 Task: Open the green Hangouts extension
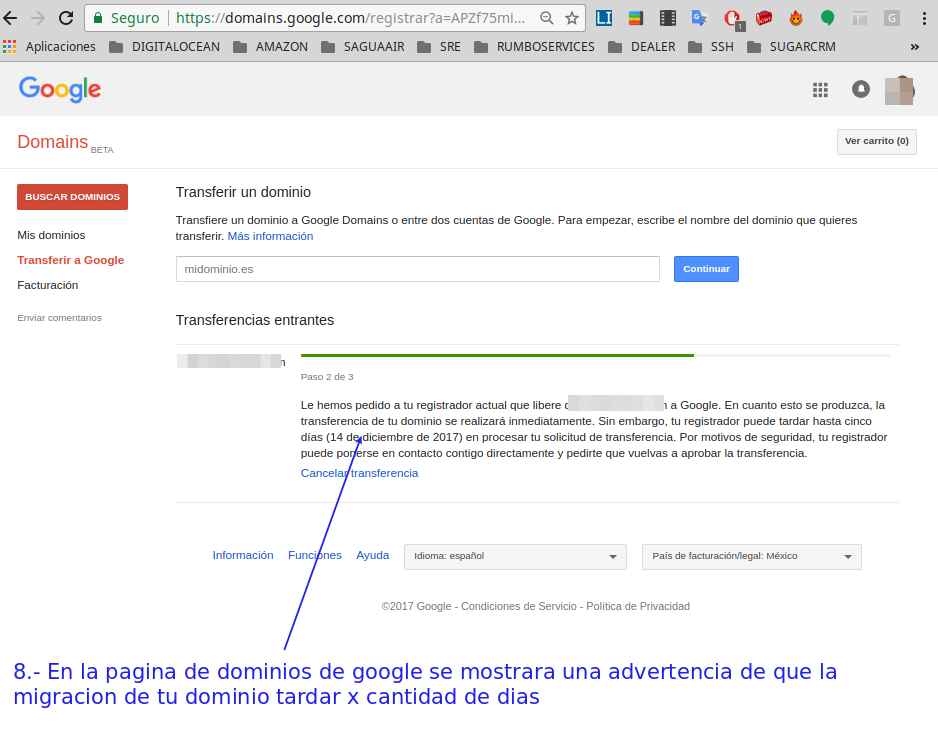click(x=827, y=19)
